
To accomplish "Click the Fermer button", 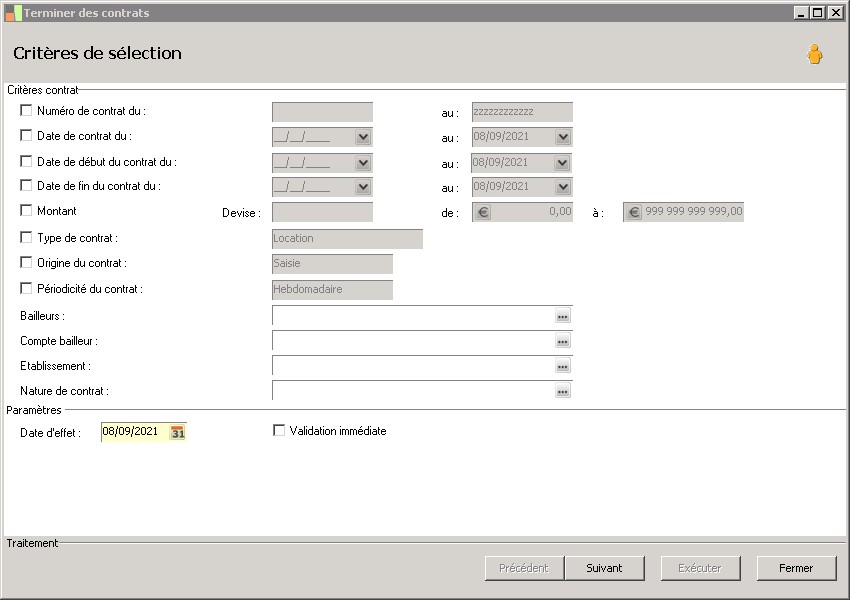I will point(796,568).
